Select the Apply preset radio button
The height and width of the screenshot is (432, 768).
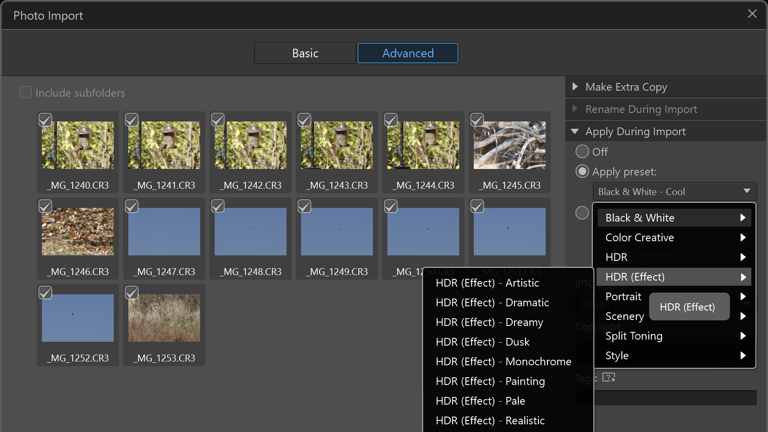pos(582,171)
